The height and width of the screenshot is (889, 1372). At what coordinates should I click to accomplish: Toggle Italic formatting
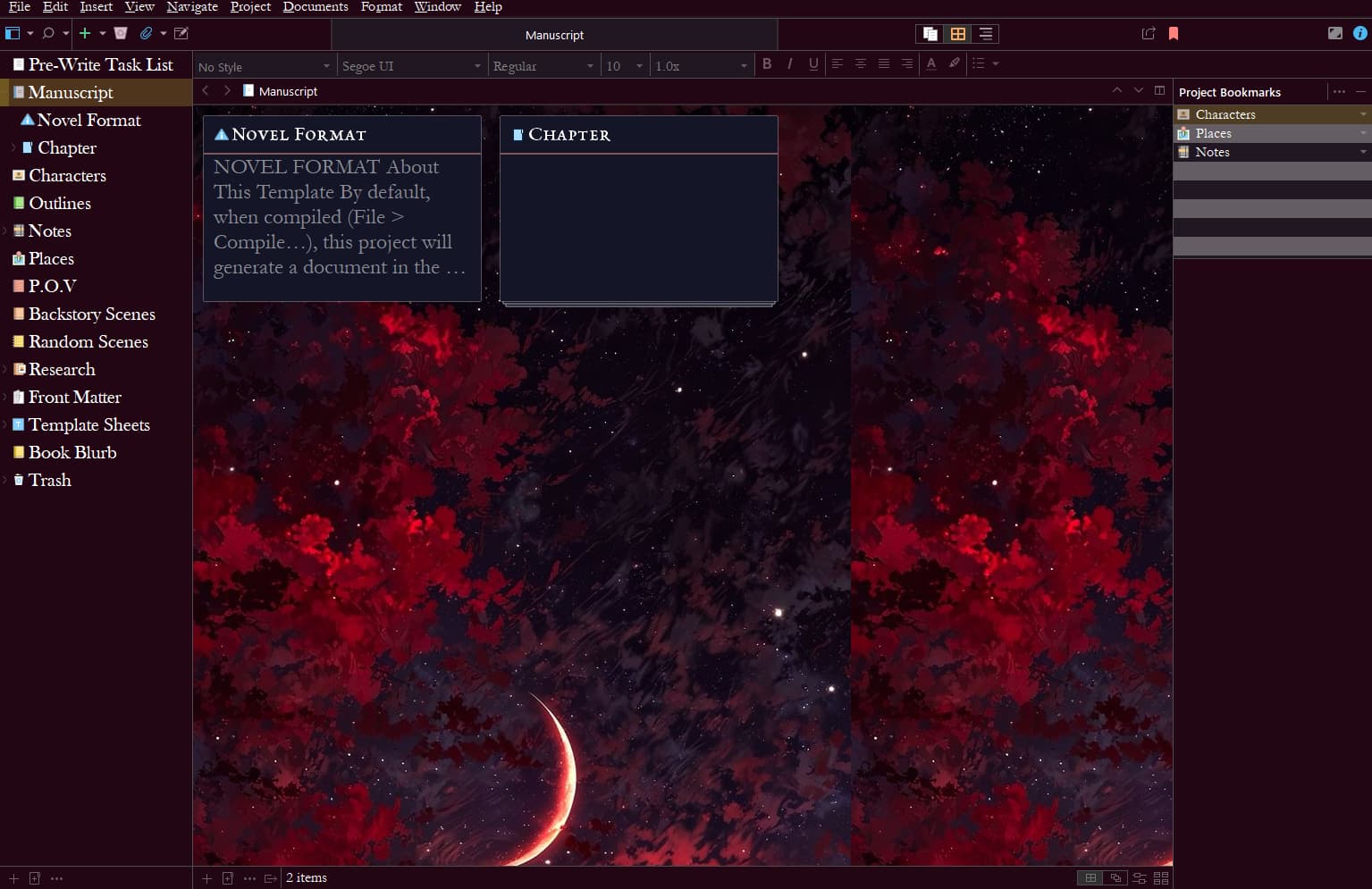pyautogui.click(x=790, y=63)
